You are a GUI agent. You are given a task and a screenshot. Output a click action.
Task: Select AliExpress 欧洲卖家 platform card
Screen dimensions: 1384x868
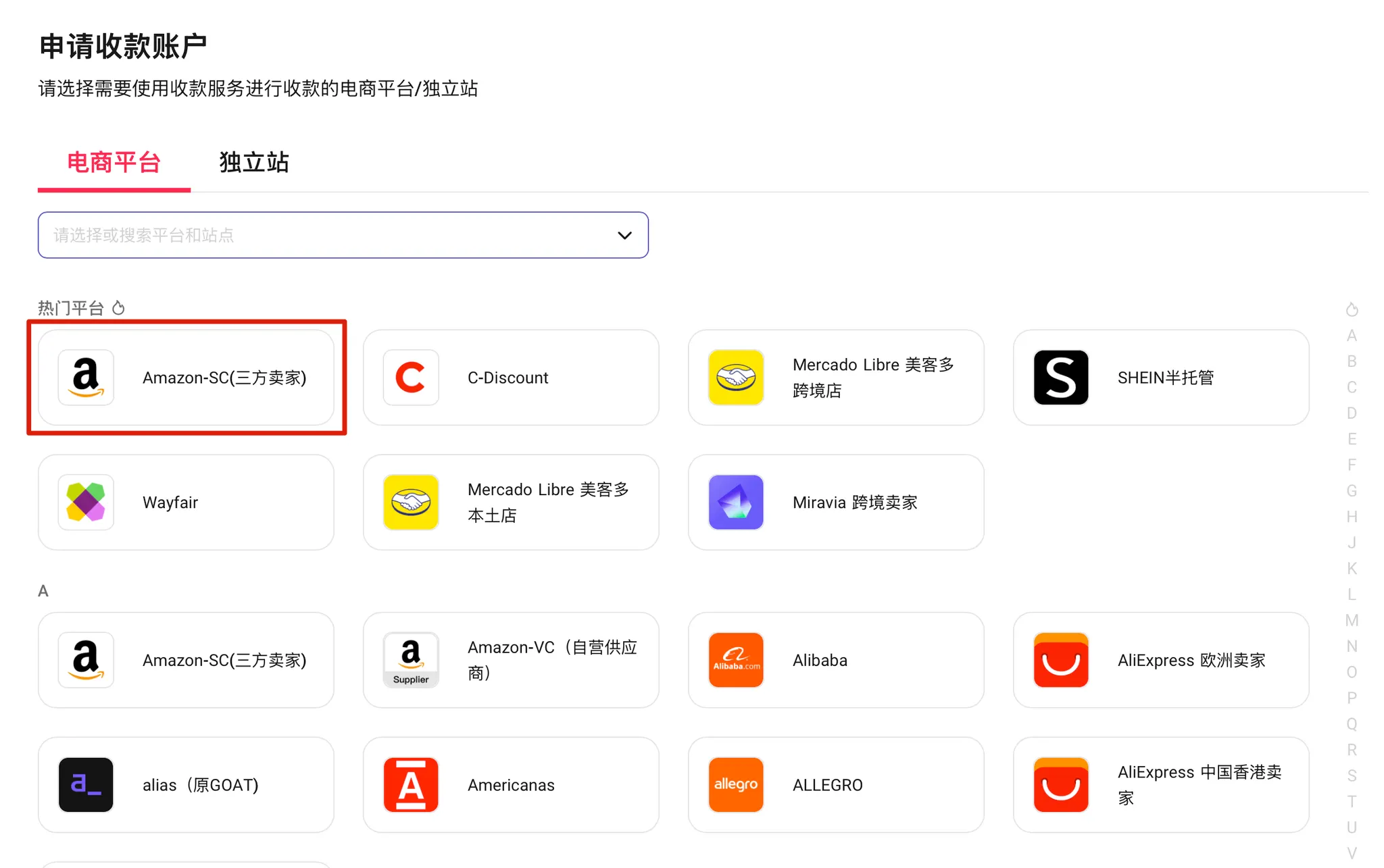[x=1160, y=660]
